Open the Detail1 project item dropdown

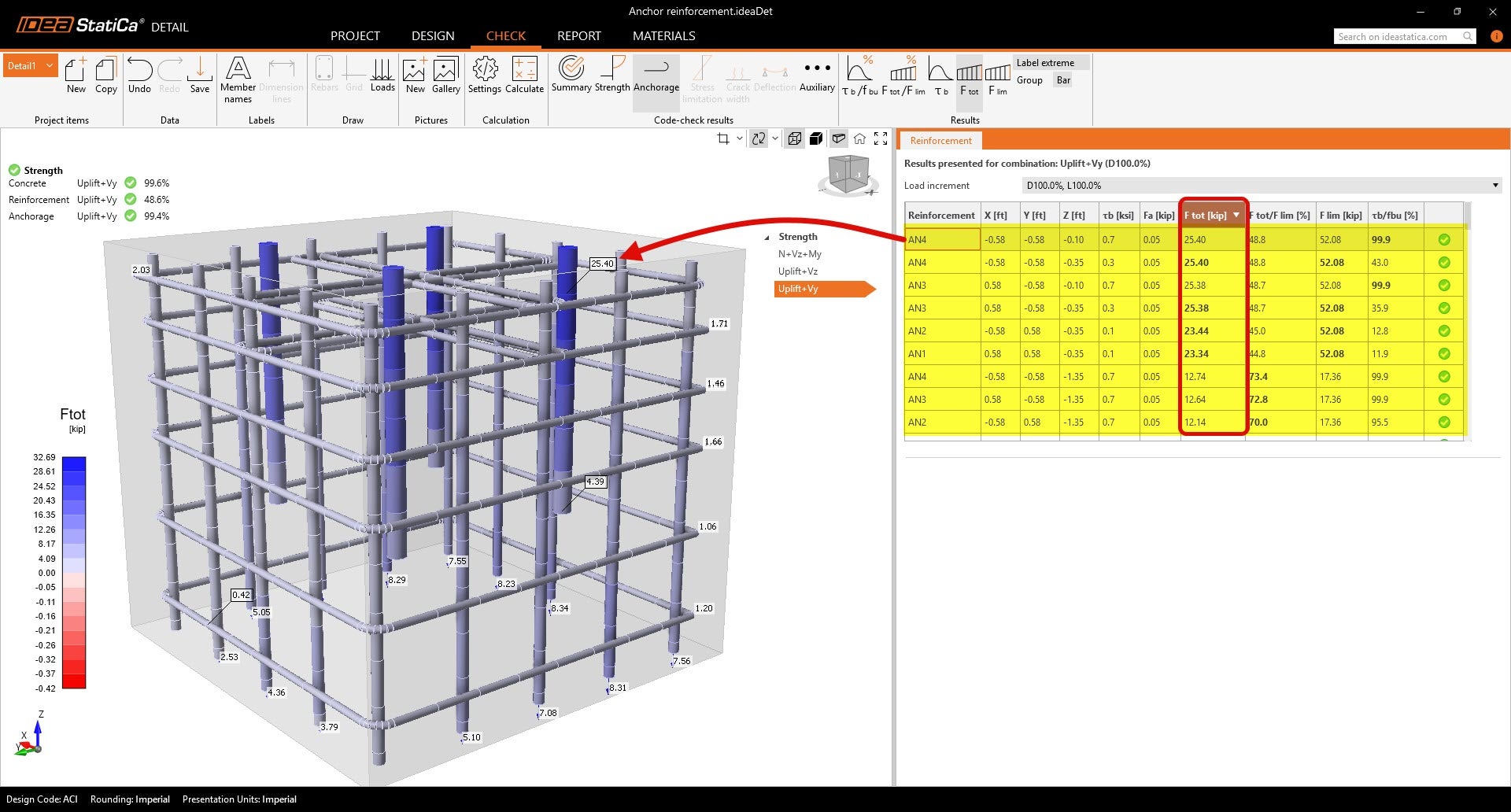tap(50, 66)
